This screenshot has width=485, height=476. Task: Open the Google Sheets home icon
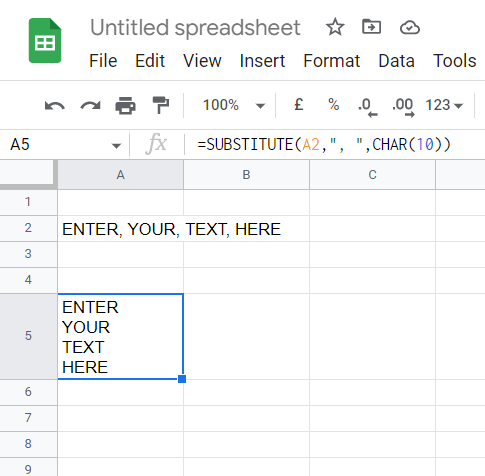[45, 41]
